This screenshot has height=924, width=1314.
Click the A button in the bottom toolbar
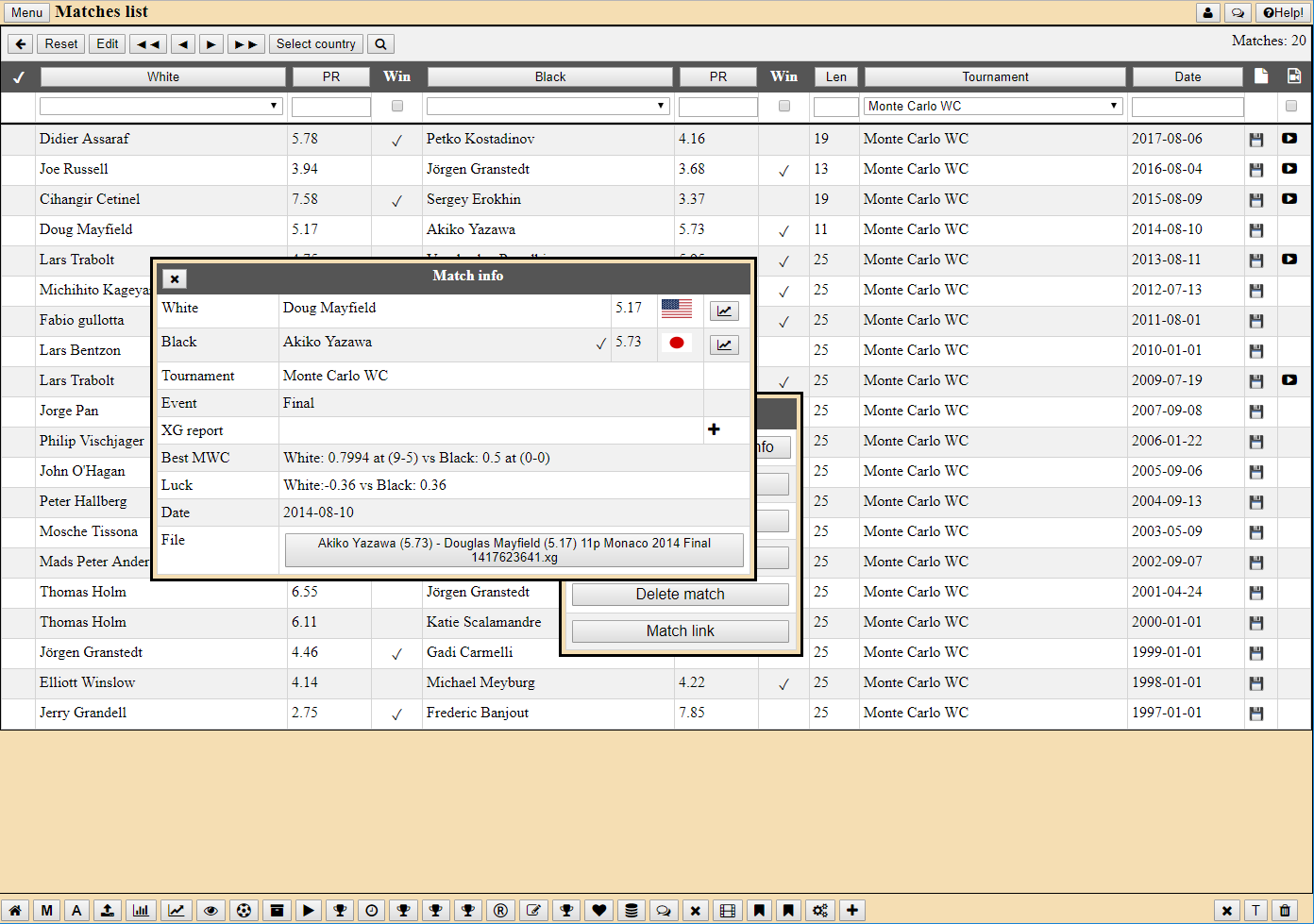77,911
